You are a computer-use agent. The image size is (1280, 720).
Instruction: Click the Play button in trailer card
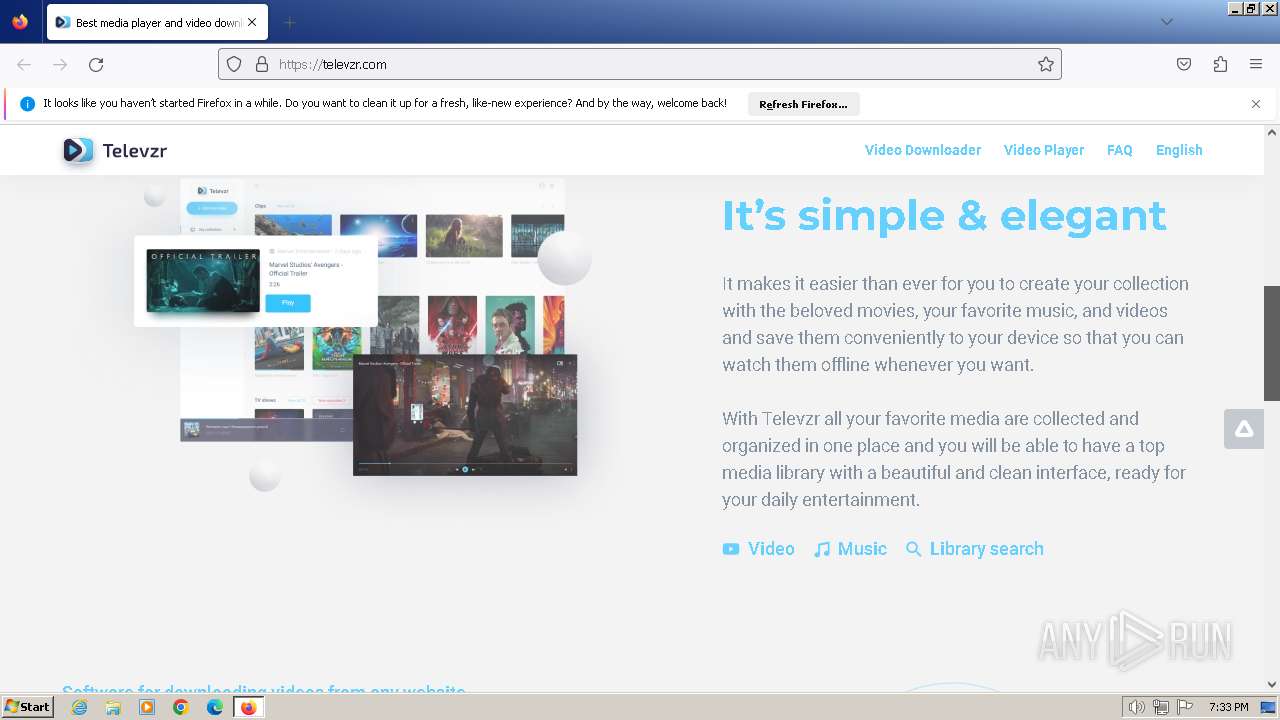[x=288, y=302]
